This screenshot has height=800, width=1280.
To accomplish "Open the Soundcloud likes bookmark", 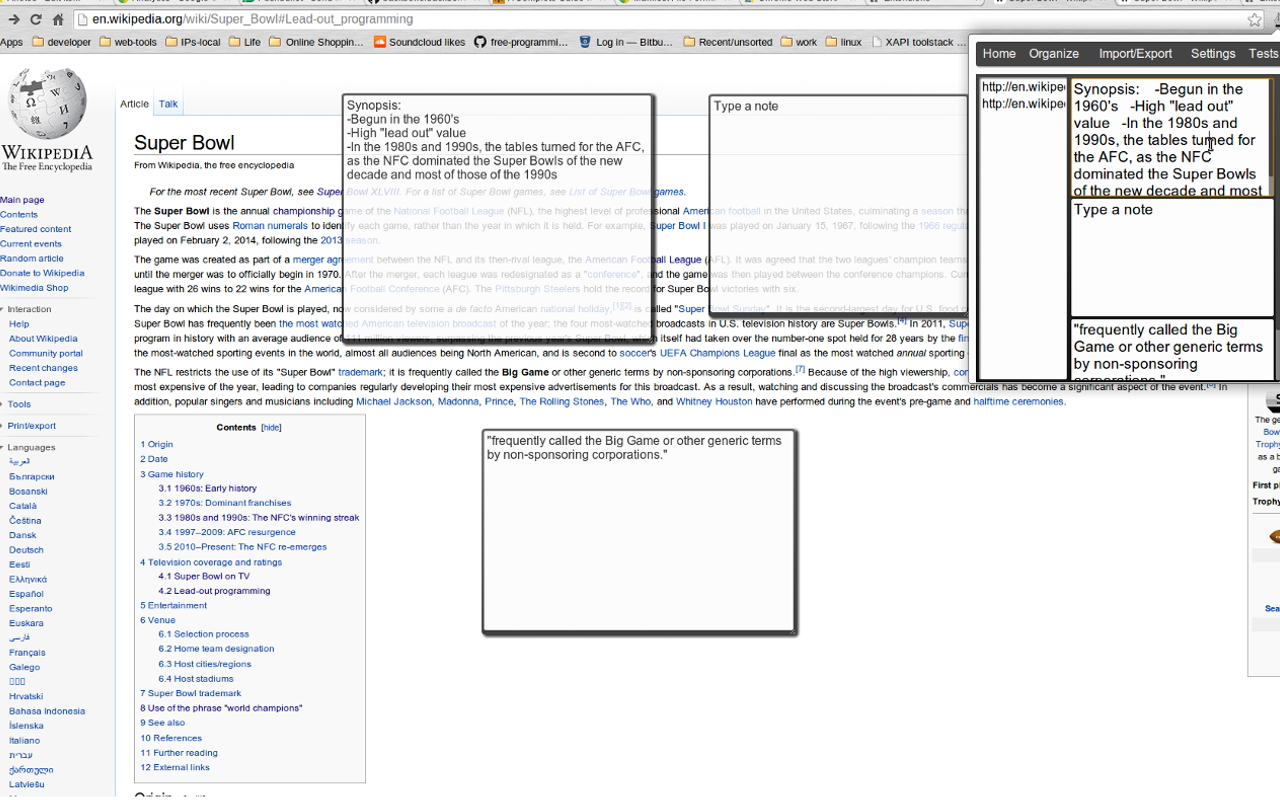I will pos(419,42).
